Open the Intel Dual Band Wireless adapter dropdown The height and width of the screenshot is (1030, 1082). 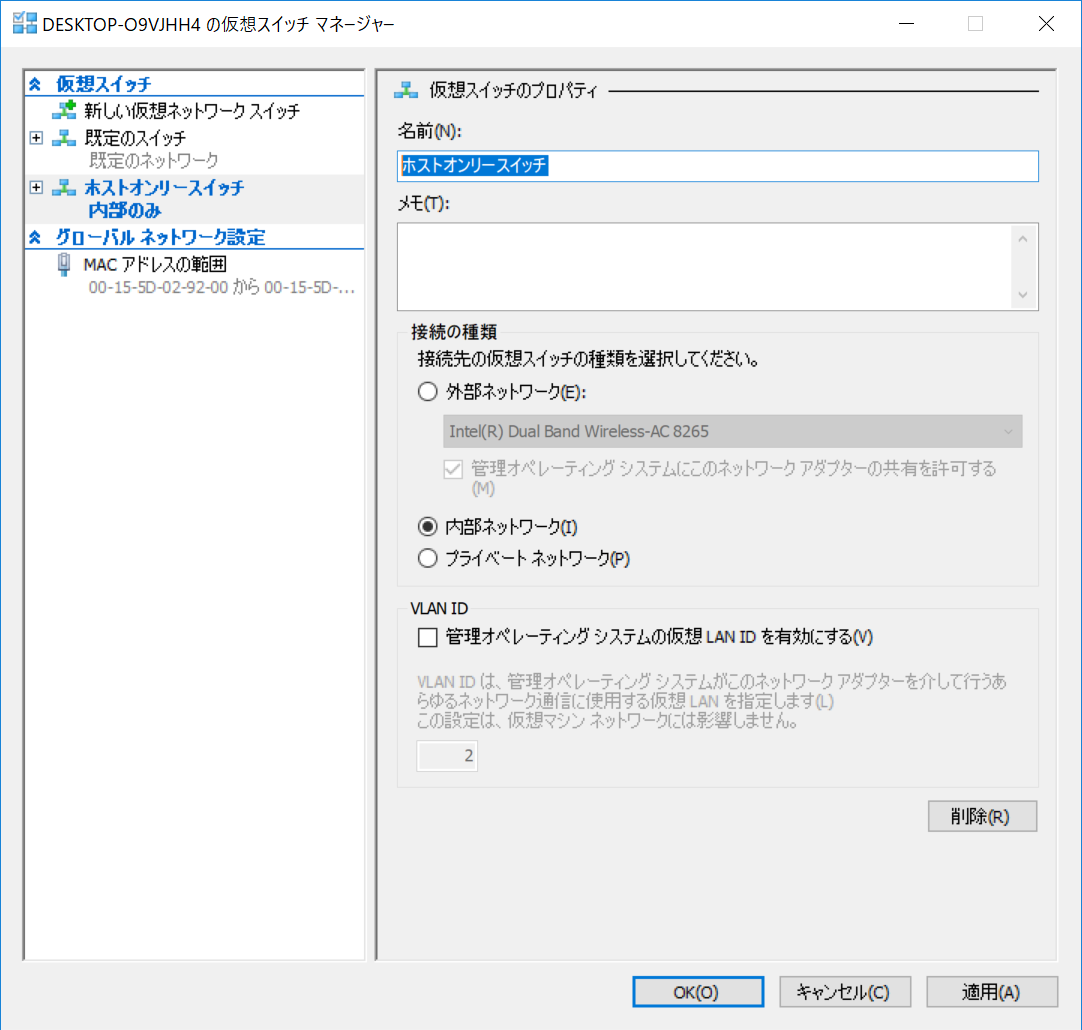tap(732, 431)
